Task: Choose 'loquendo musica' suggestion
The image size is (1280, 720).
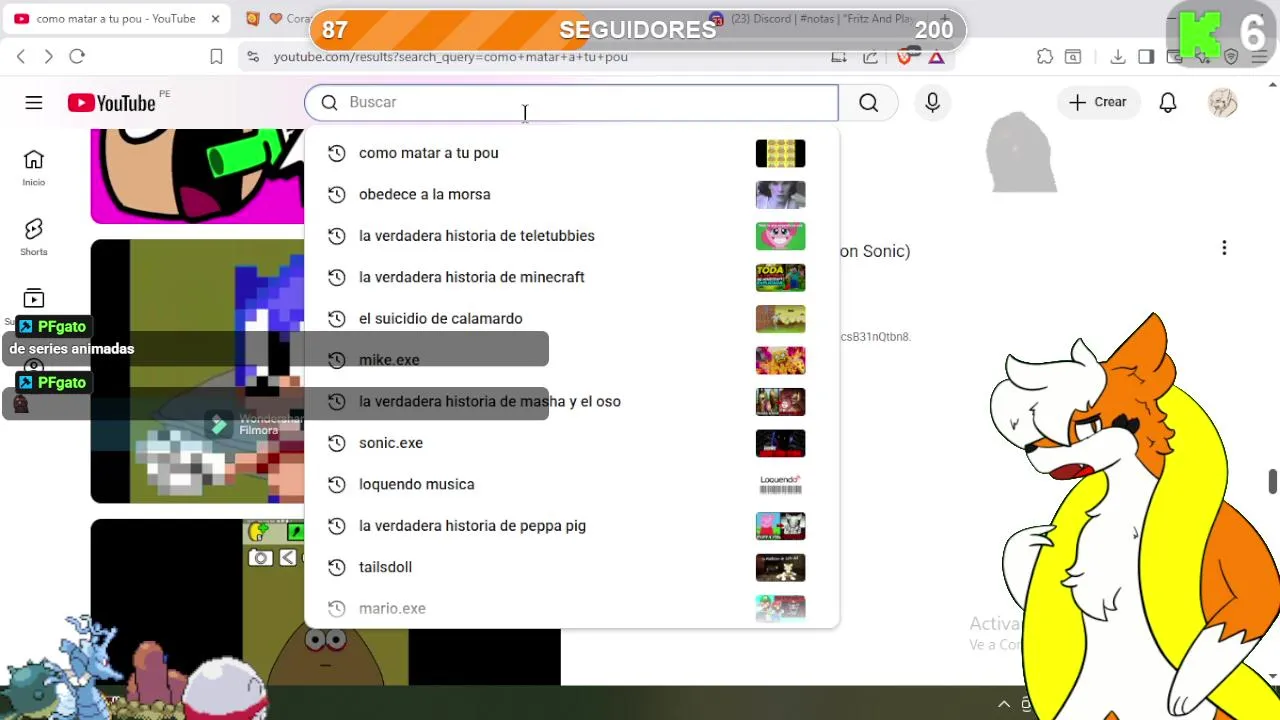Action: (x=571, y=484)
